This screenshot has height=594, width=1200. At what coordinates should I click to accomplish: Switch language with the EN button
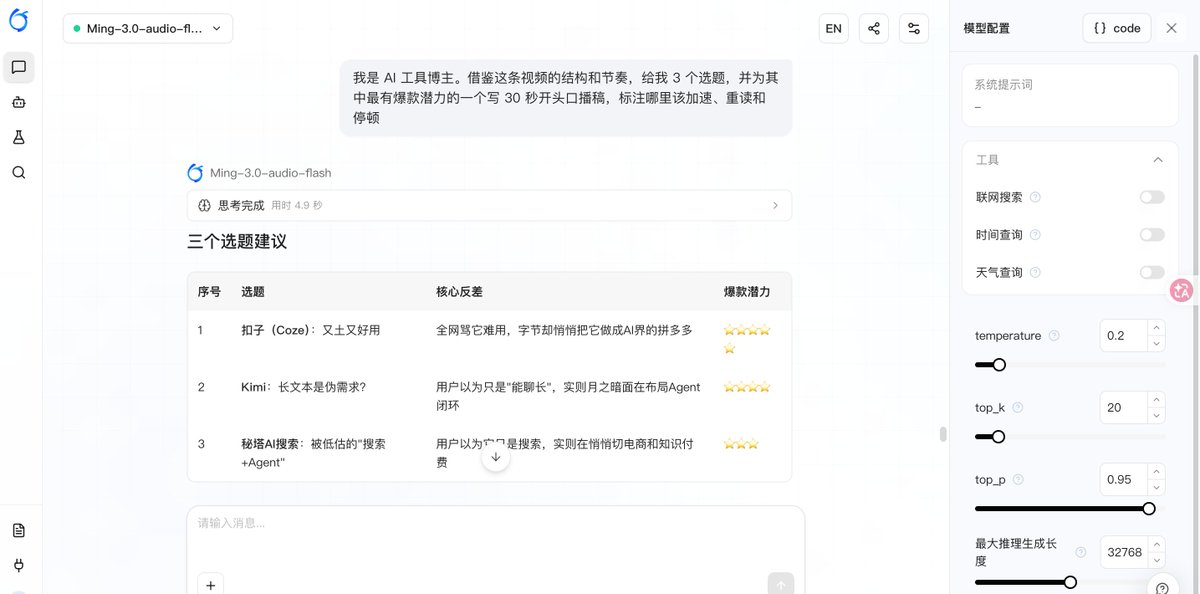coord(833,28)
